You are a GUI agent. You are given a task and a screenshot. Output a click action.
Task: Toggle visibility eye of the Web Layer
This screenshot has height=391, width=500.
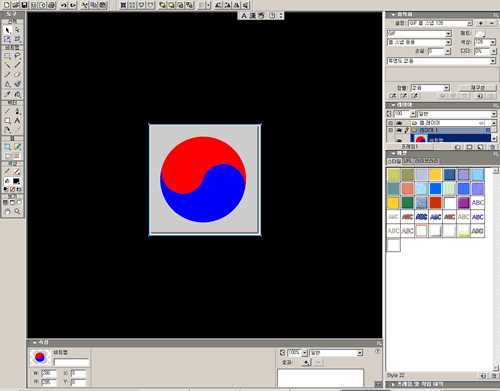coord(398,123)
